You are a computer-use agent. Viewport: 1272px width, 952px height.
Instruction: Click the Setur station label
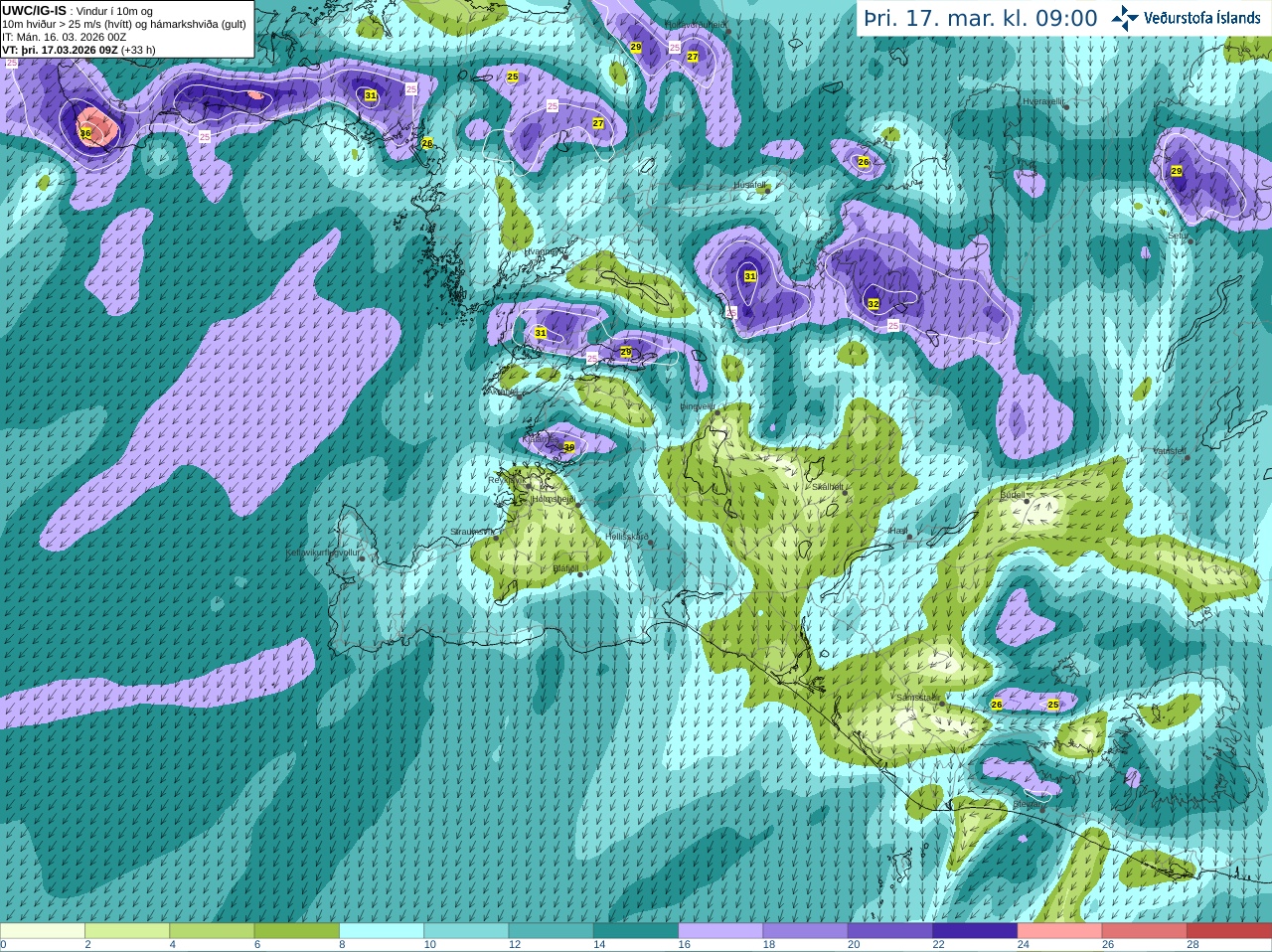pos(1178,237)
